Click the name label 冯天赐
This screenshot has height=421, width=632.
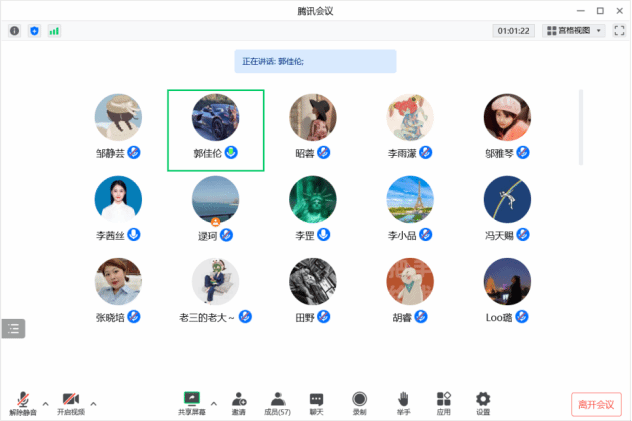click(x=499, y=235)
